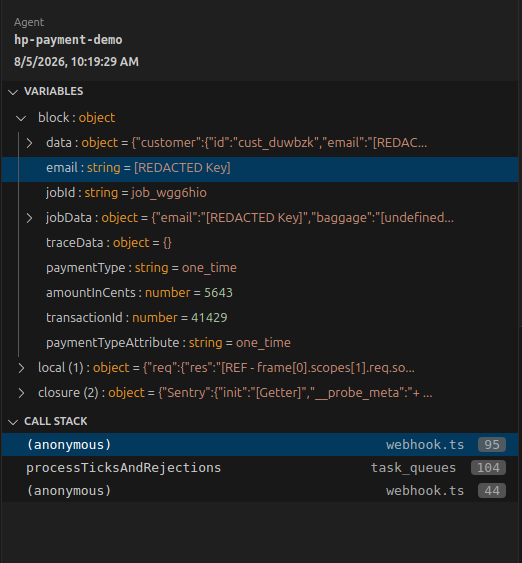Click the line number badge 95

[x=492, y=445]
